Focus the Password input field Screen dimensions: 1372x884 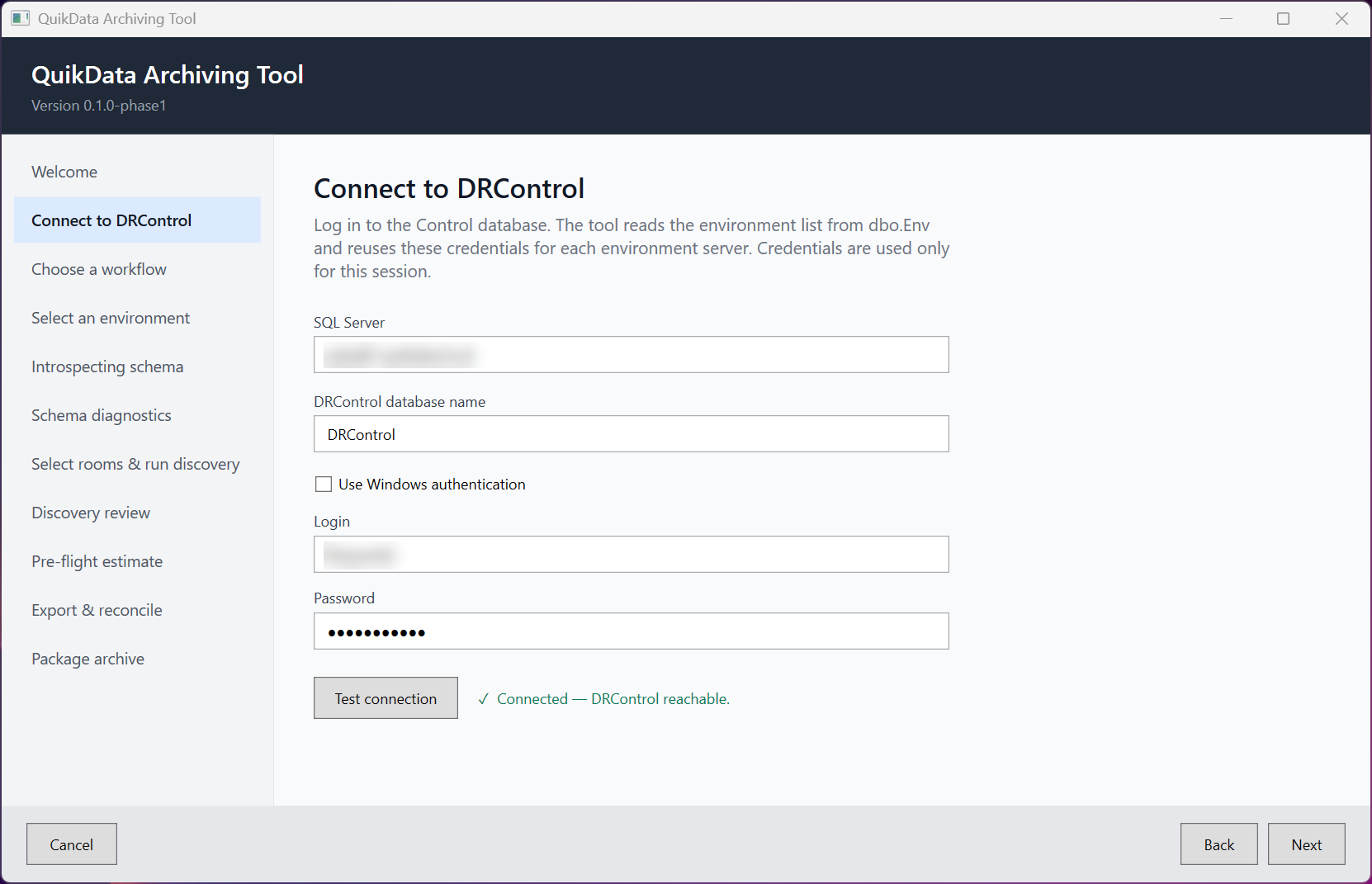[x=632, y=631]
